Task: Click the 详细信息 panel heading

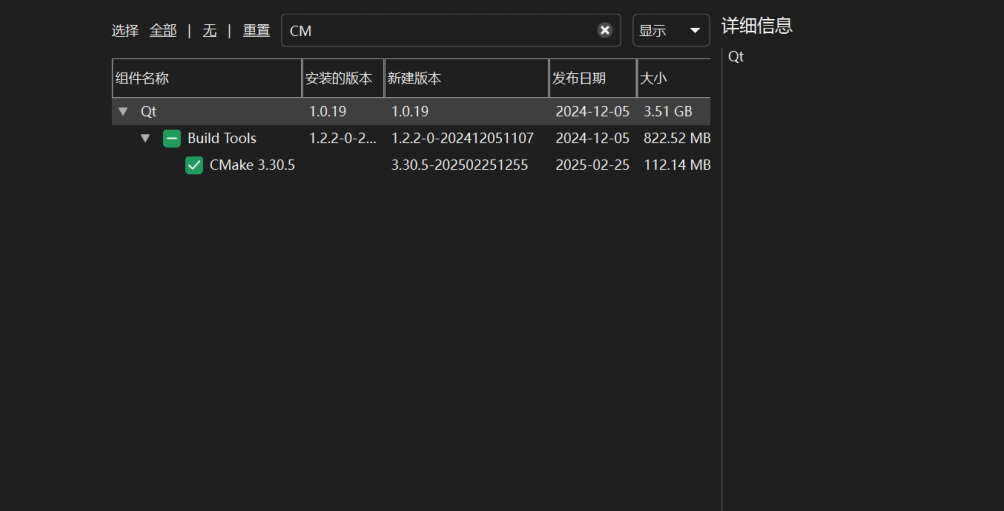Action: [x=757, y=26]
